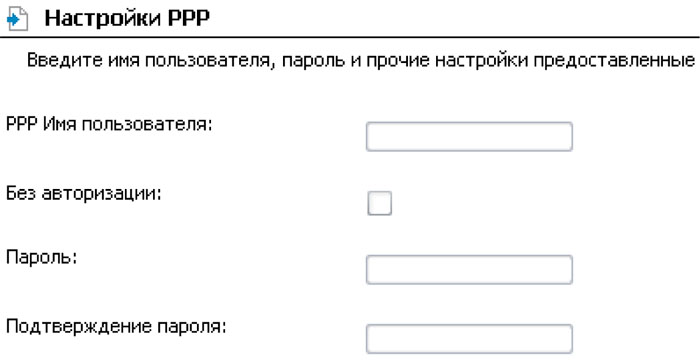This screenshot has height=360, width=700.
Task: Click the Пароль label text
Action: tap(42, 259)
